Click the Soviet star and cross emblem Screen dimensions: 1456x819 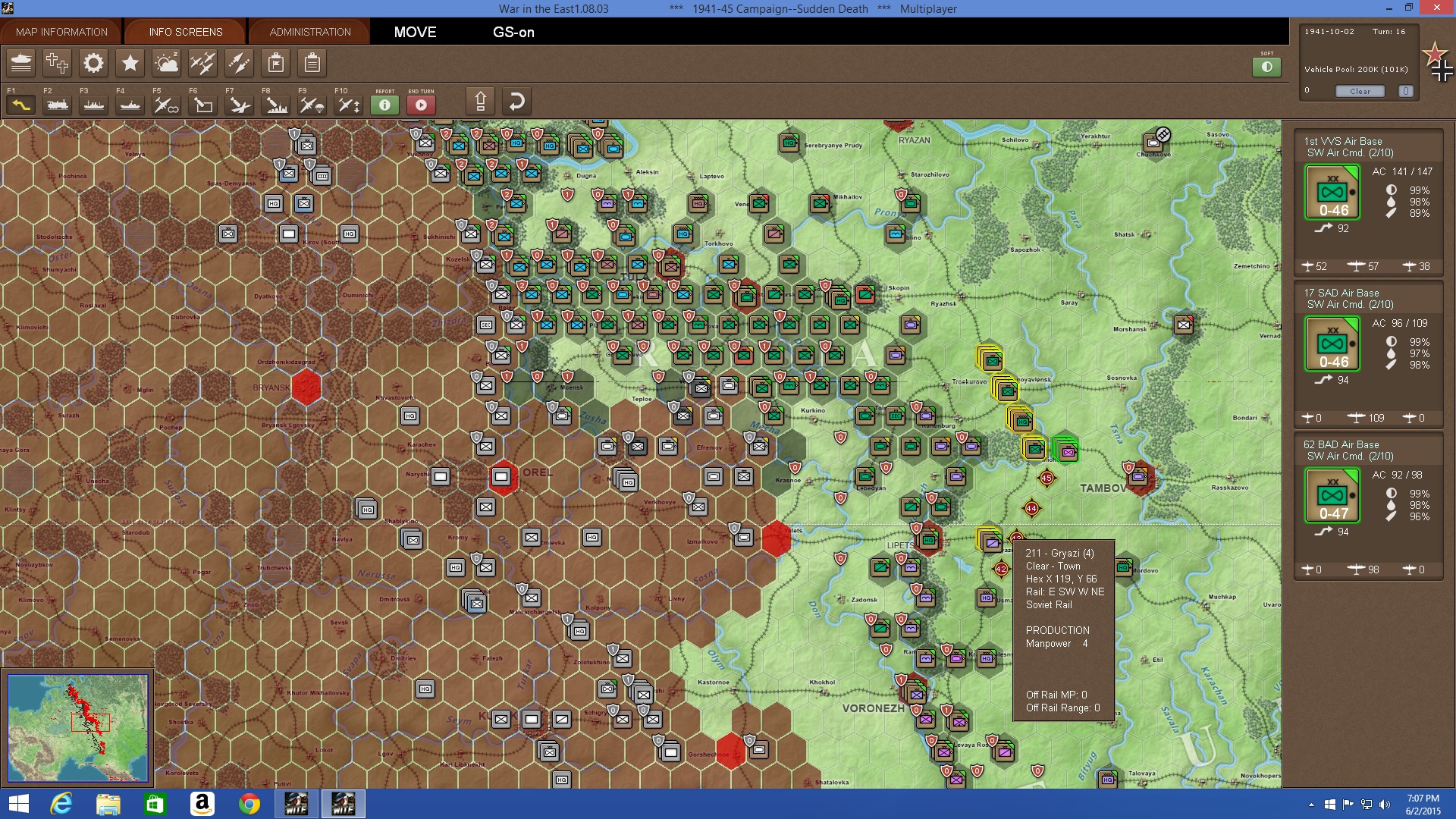click(x=1438, y=61)
